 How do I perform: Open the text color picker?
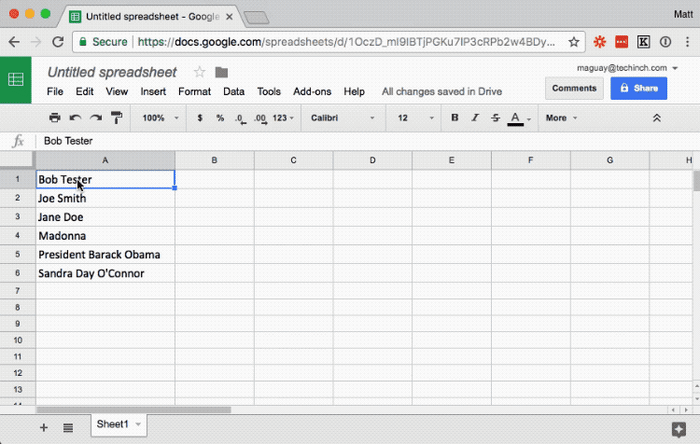519,118
